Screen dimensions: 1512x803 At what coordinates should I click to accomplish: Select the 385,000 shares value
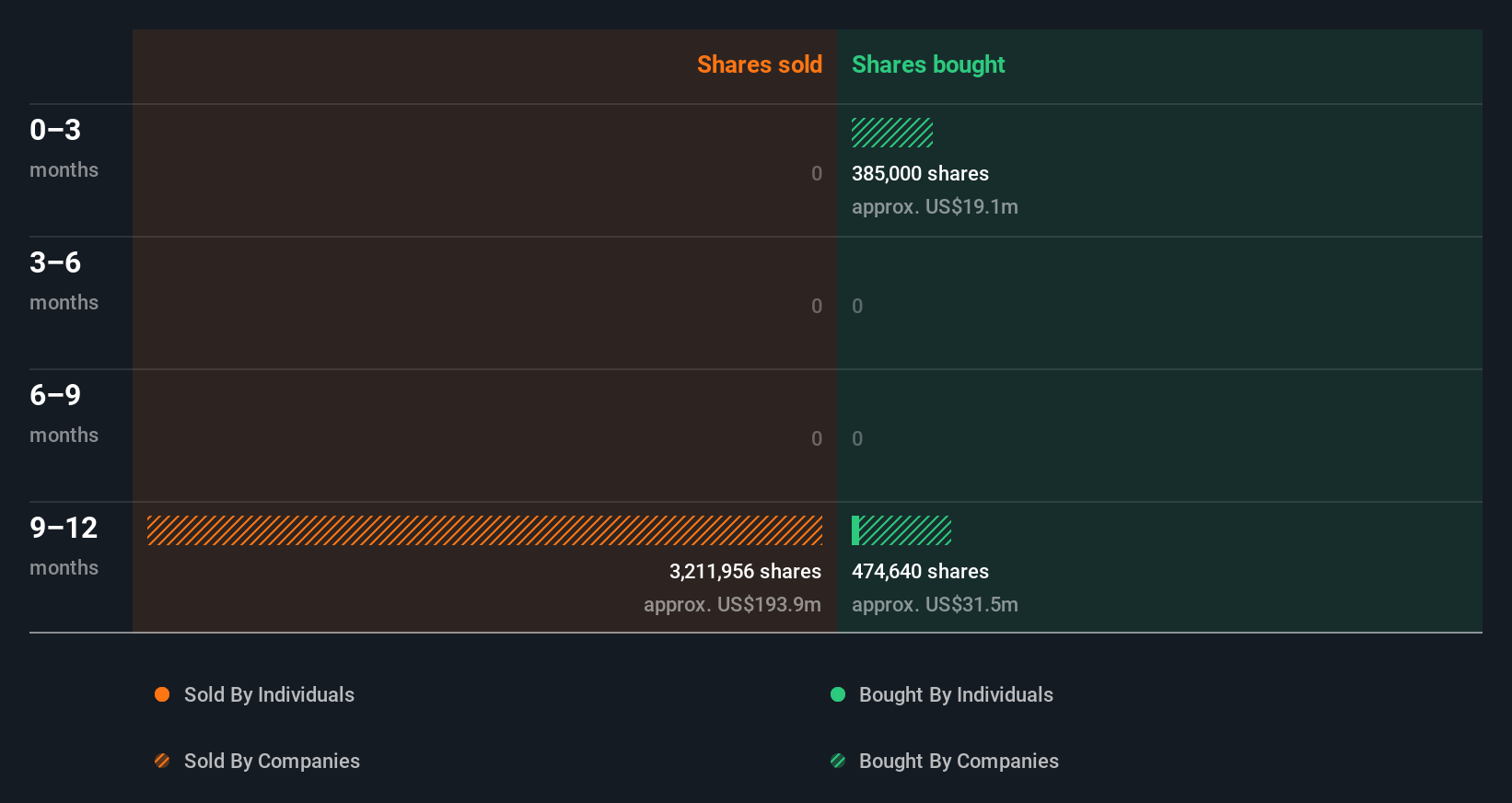[x=920, y=173]
